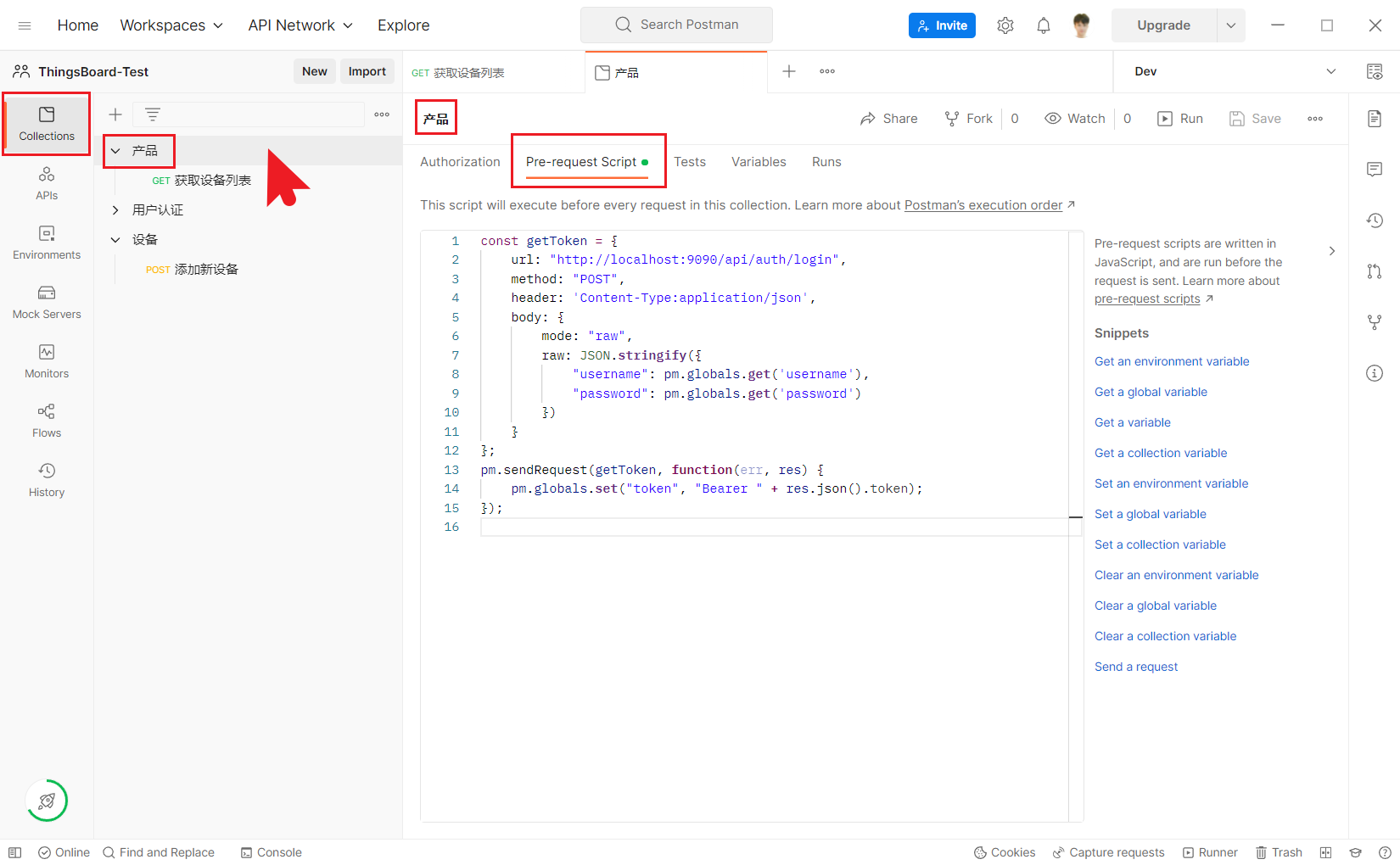Open the Mock Servers sidebar section
The width and height of the screenshot is (1400, 865).
coord(47,303)
